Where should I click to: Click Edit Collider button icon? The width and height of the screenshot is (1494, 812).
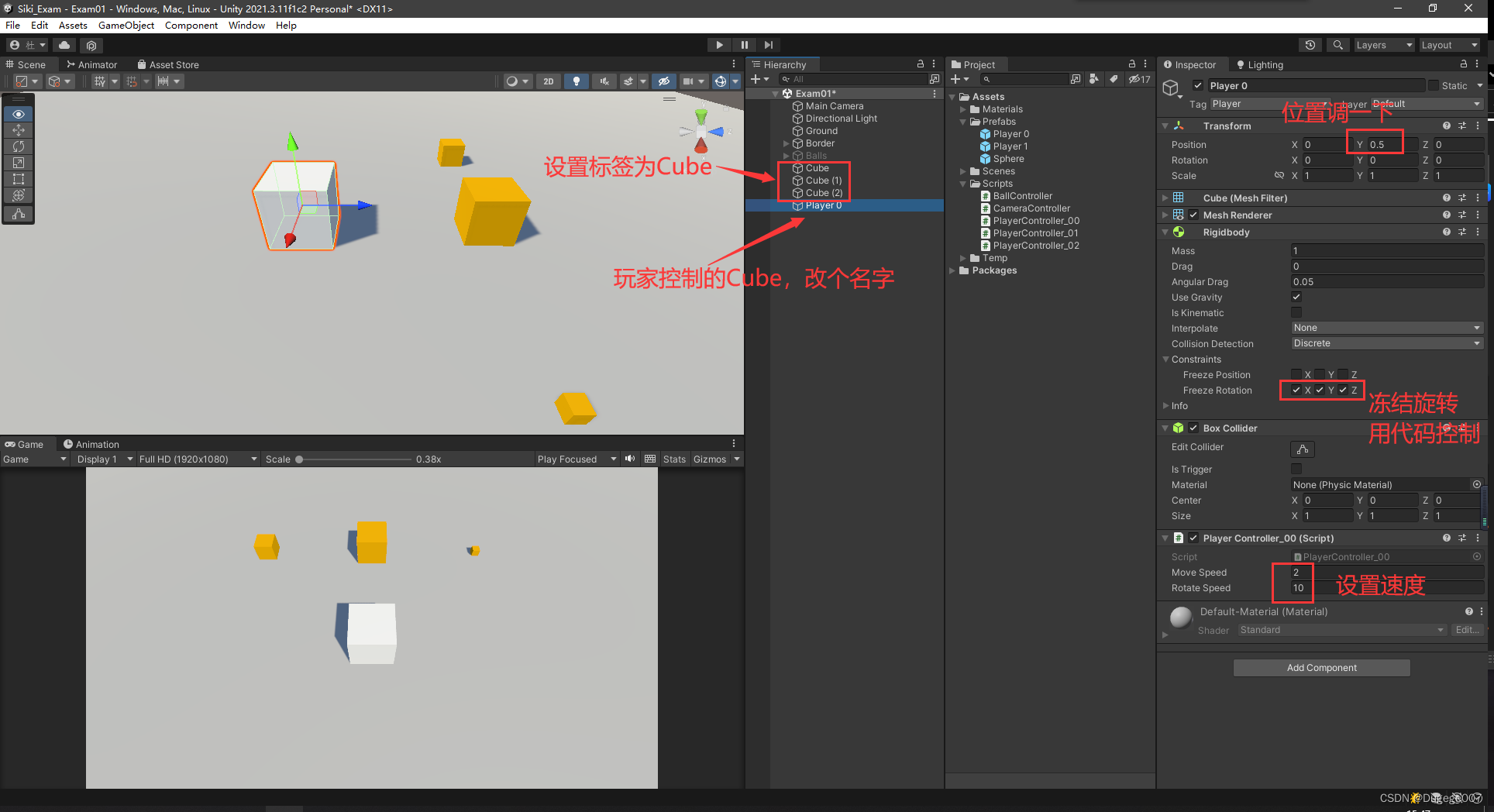1303,449
